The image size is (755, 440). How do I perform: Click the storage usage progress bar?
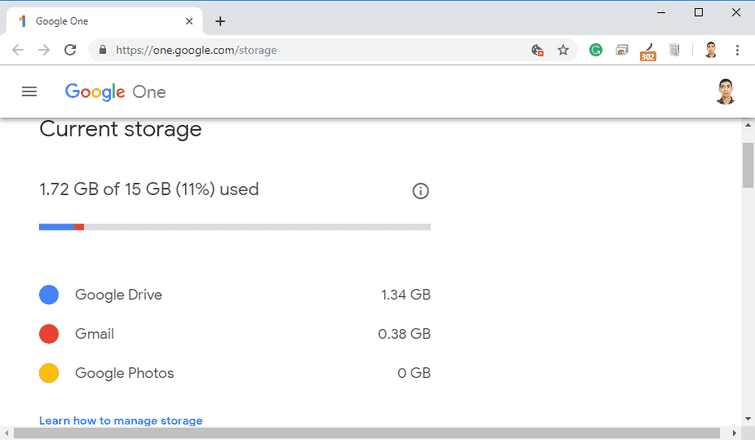coord(235,227)
